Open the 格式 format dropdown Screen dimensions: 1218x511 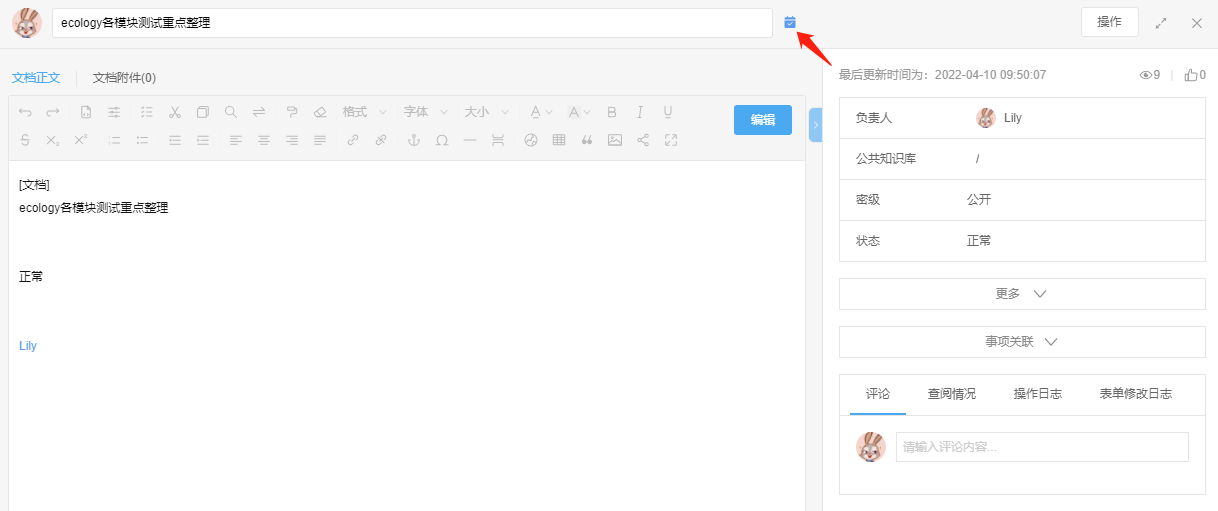click(363, 112)
